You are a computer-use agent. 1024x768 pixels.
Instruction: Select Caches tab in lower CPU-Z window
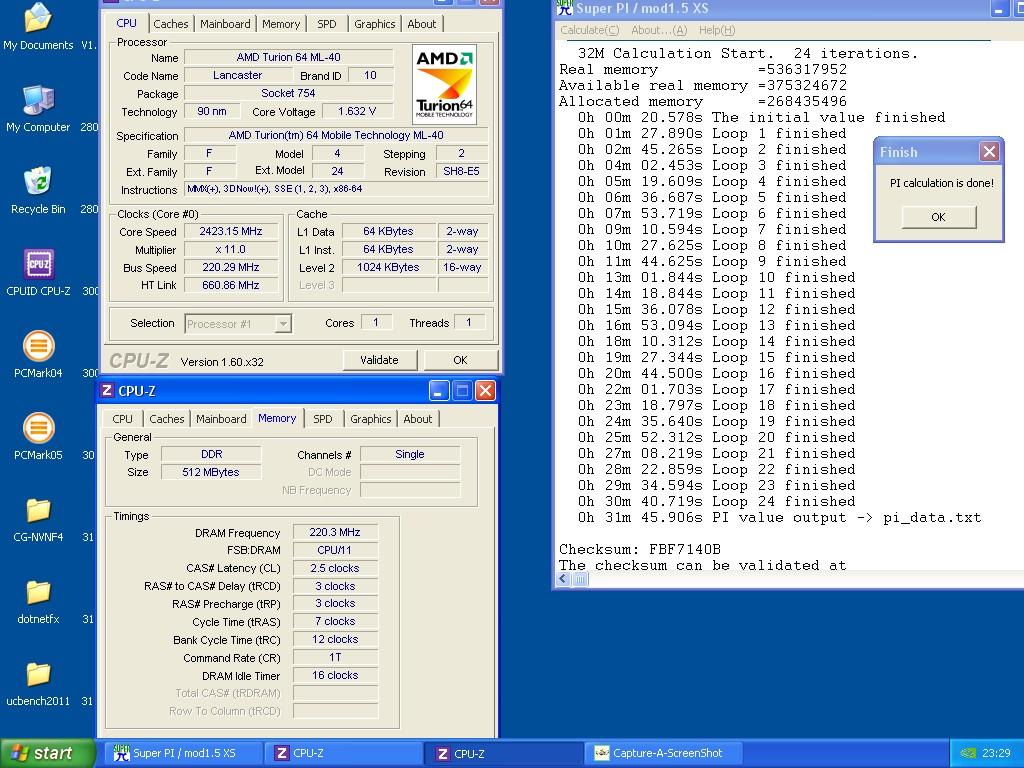[167, 419]
